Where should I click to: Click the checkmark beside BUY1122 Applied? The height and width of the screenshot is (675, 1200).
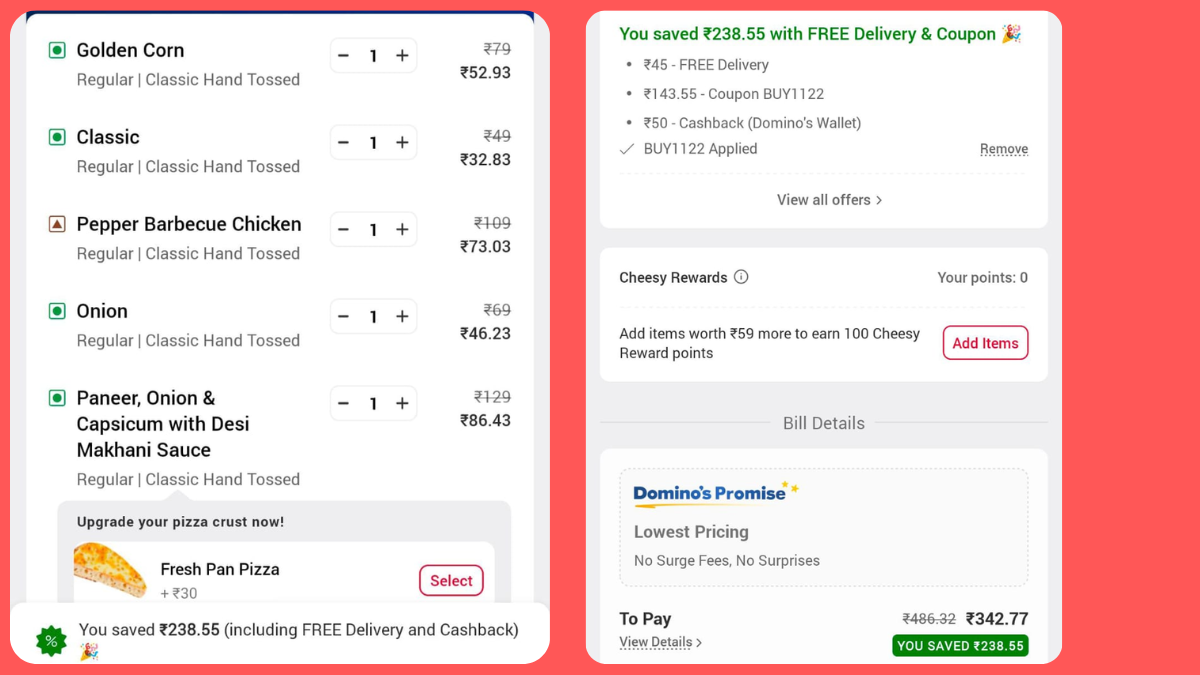coord(626,148)
